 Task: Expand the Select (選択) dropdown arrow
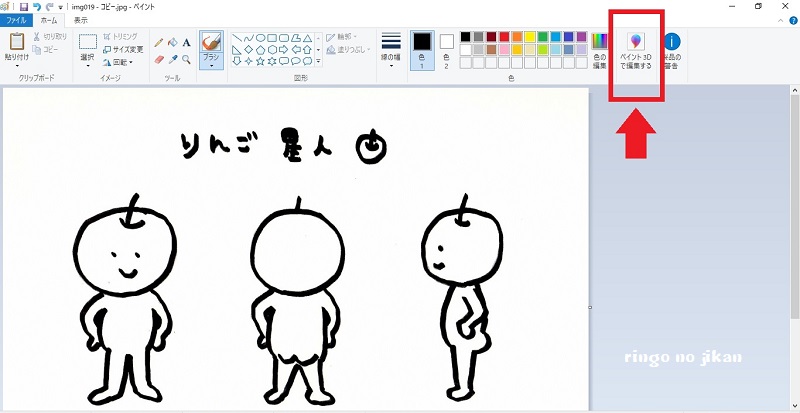tap(88, 65)
